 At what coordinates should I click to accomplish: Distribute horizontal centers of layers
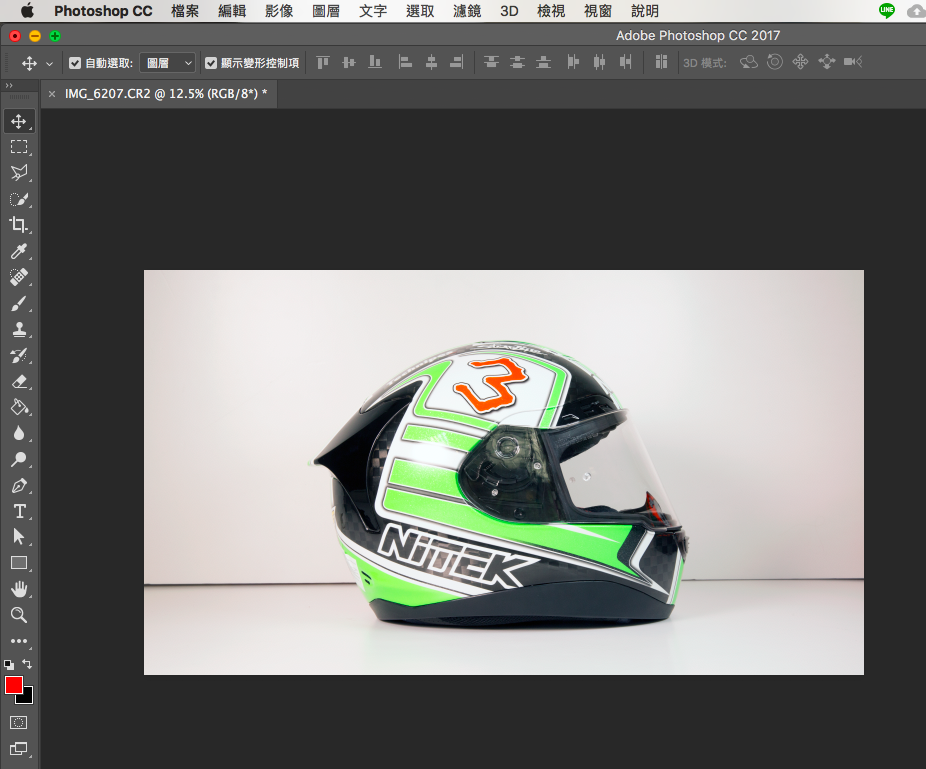599,62
